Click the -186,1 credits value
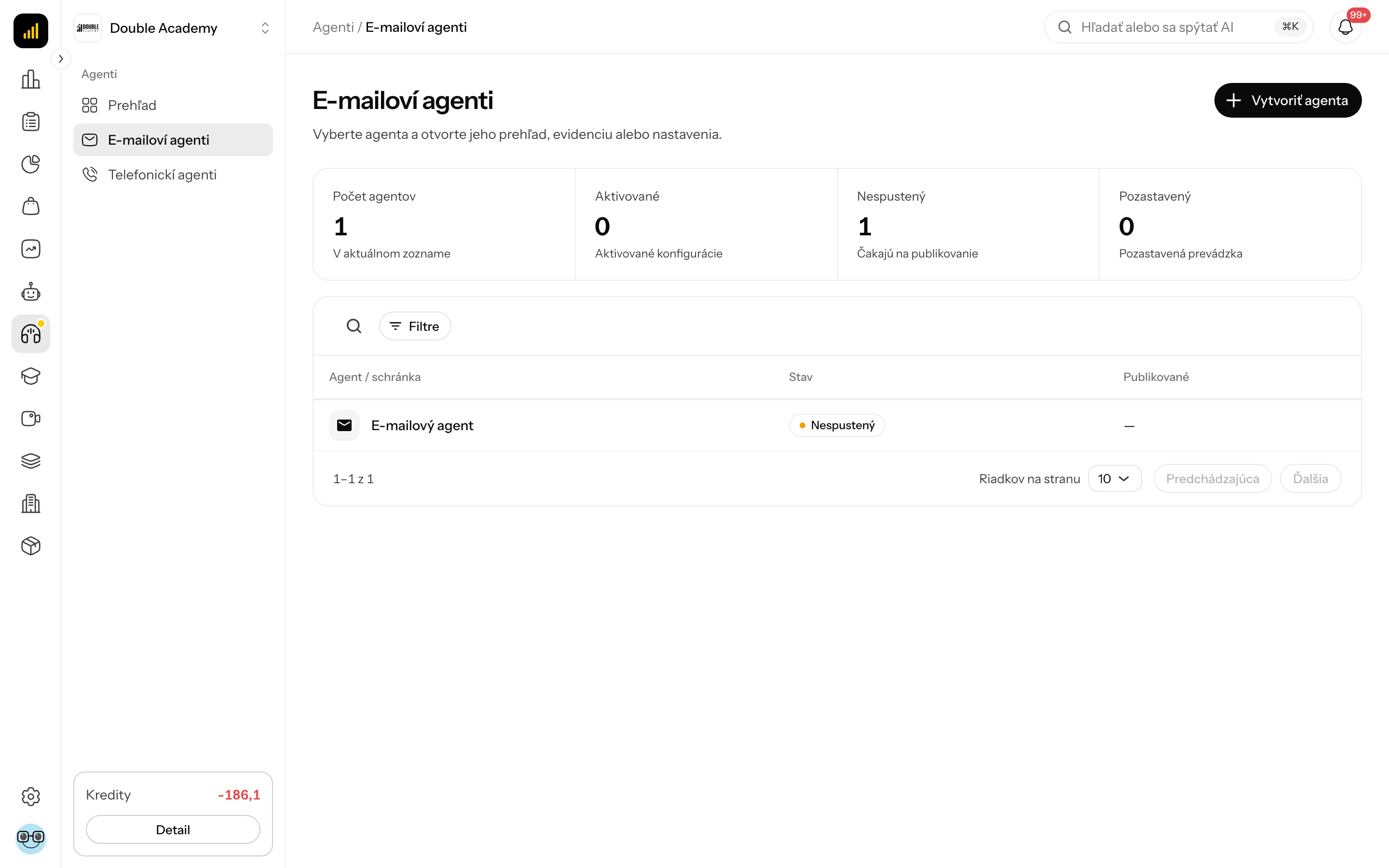This screenshot has width=1389, height=868. (x=239, y=795)
